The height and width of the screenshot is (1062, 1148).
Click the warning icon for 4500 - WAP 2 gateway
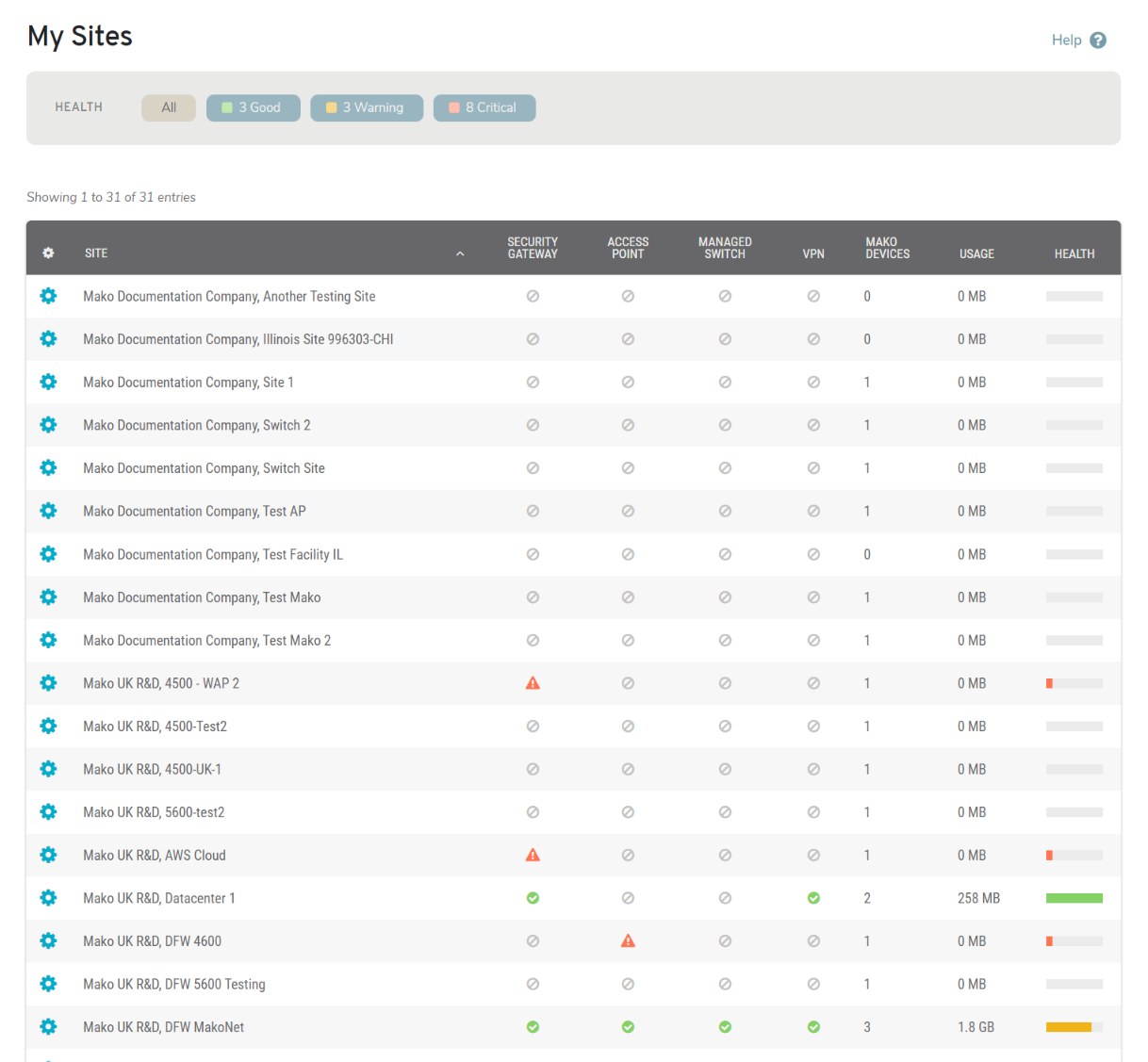[533, 682]
